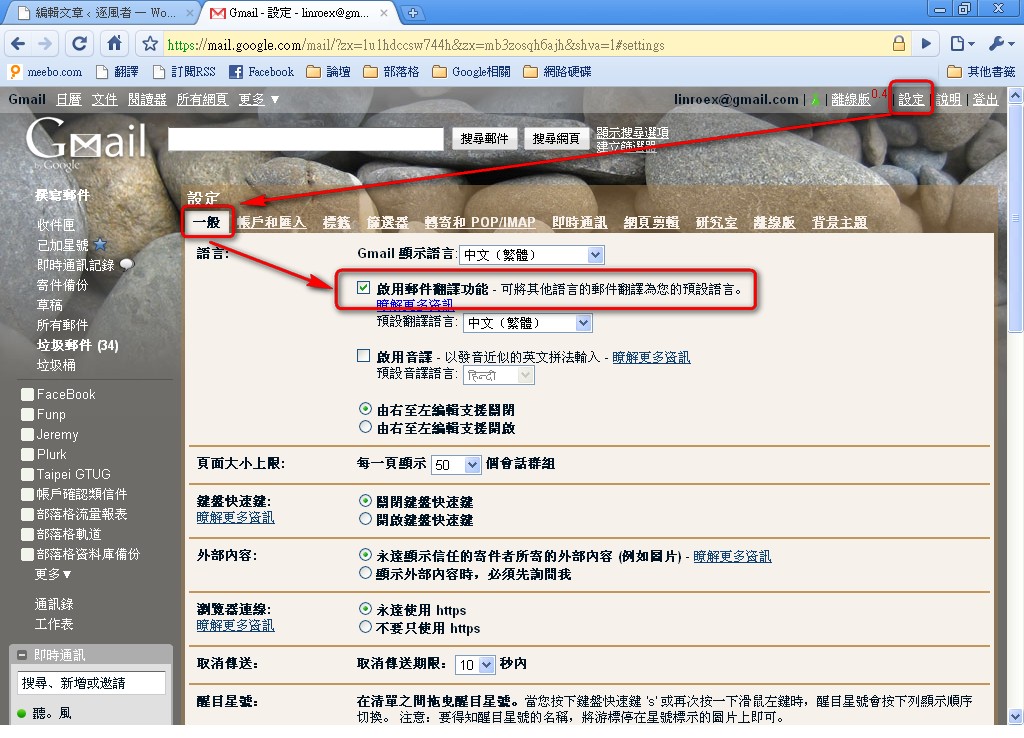Click the Plurk label color box
This screenshot has height=738, width=1024.
click(27, 455)
